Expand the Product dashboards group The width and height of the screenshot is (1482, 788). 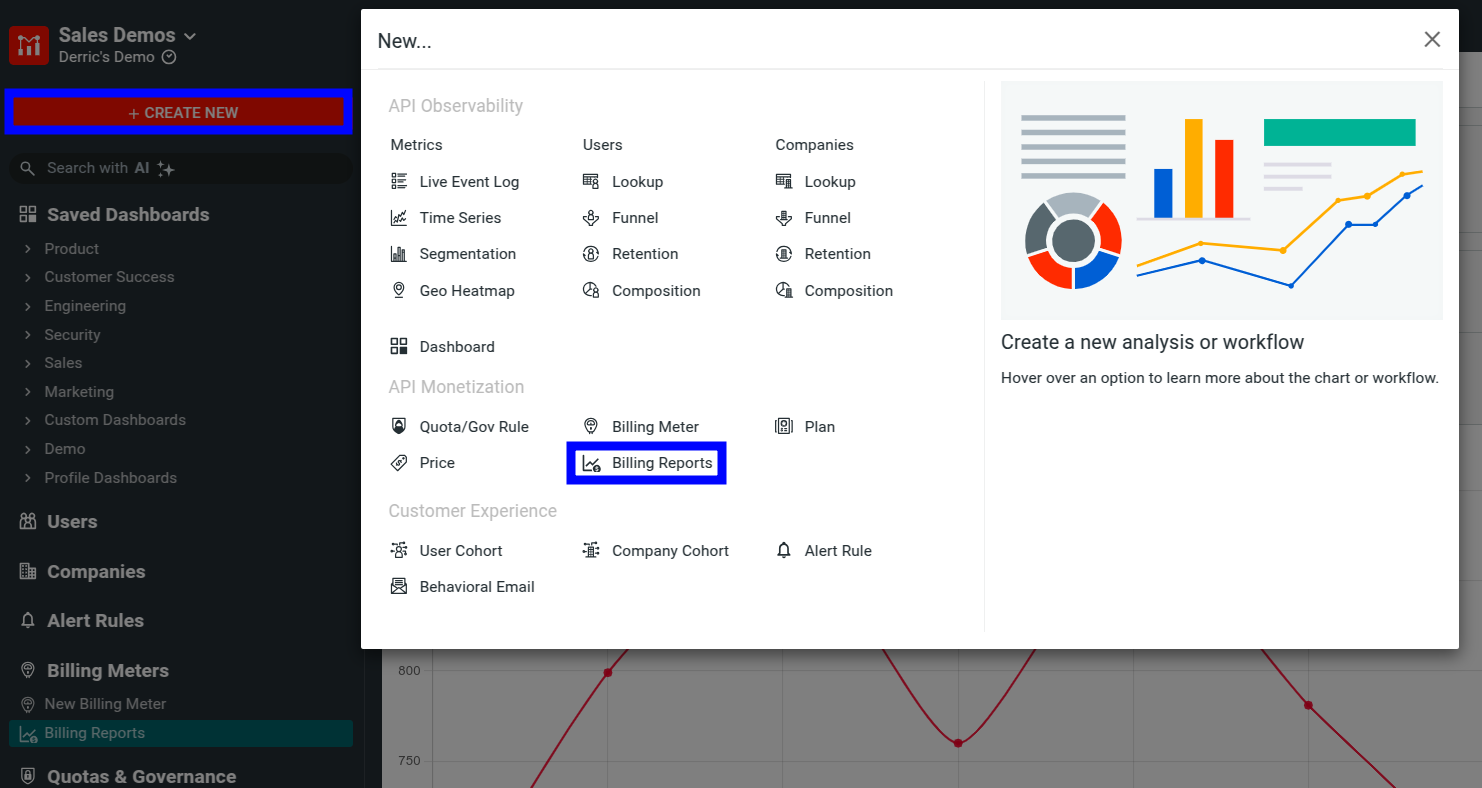(72, 248)
